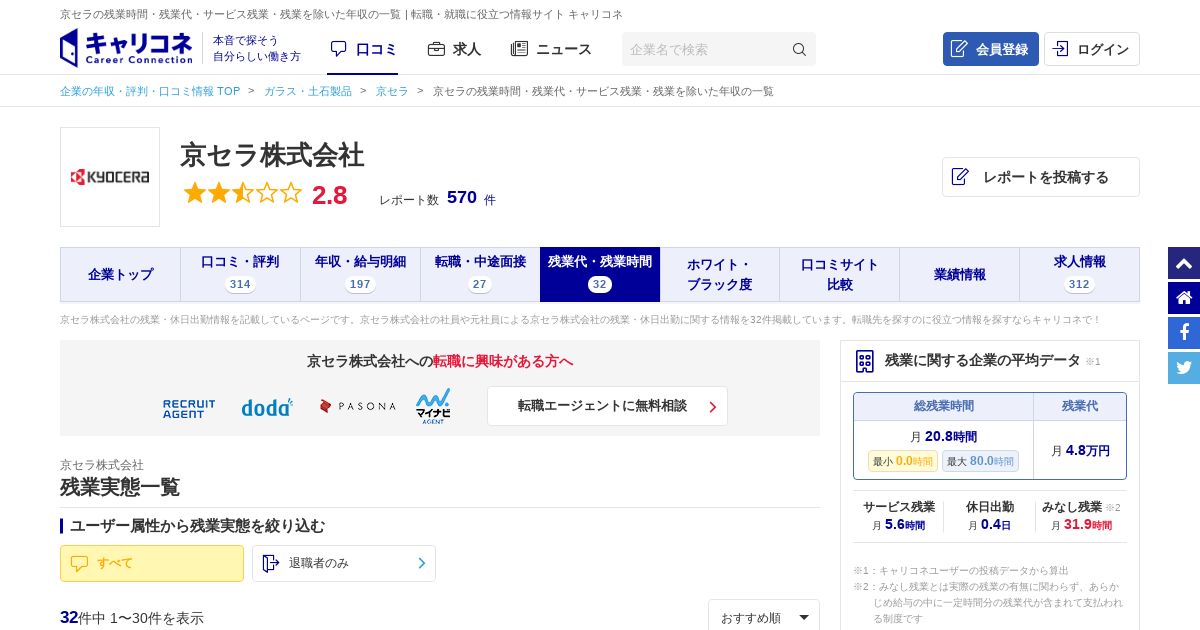
Task: Switch to 業績情報 tab
Action: coord(959,274)
